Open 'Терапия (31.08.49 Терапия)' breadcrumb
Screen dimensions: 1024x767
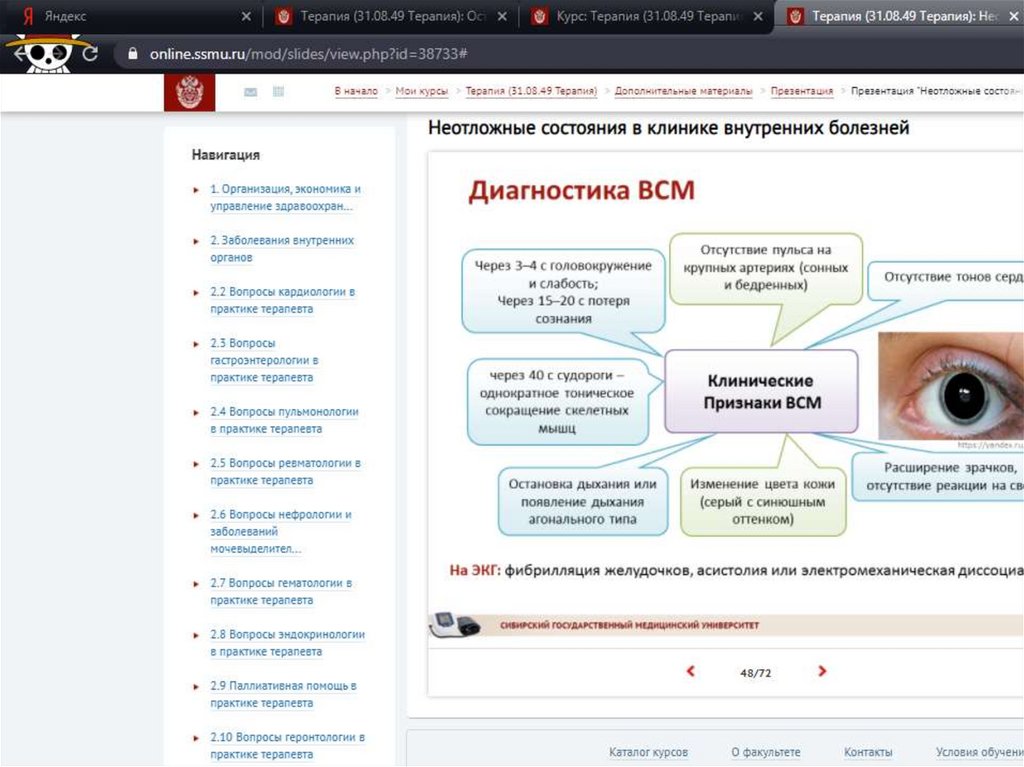(x=531, y=91)
